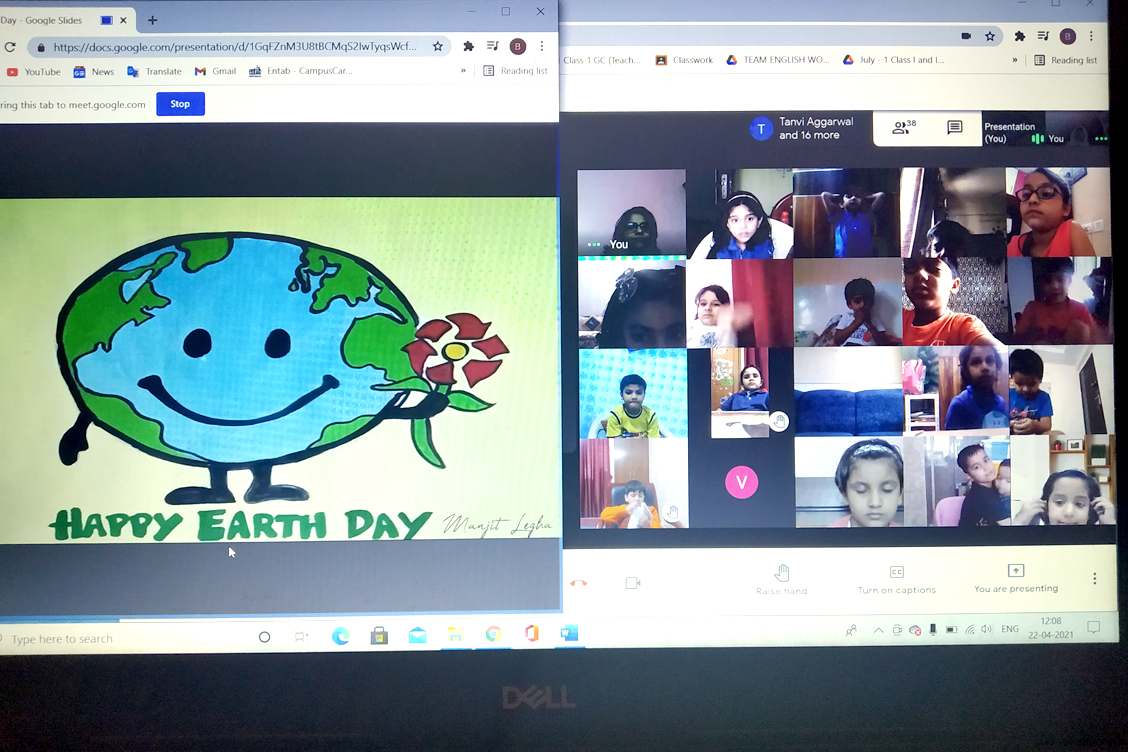Expand hidden bookmarks in Slides window

pyautogui.click(x=463, y=71)
